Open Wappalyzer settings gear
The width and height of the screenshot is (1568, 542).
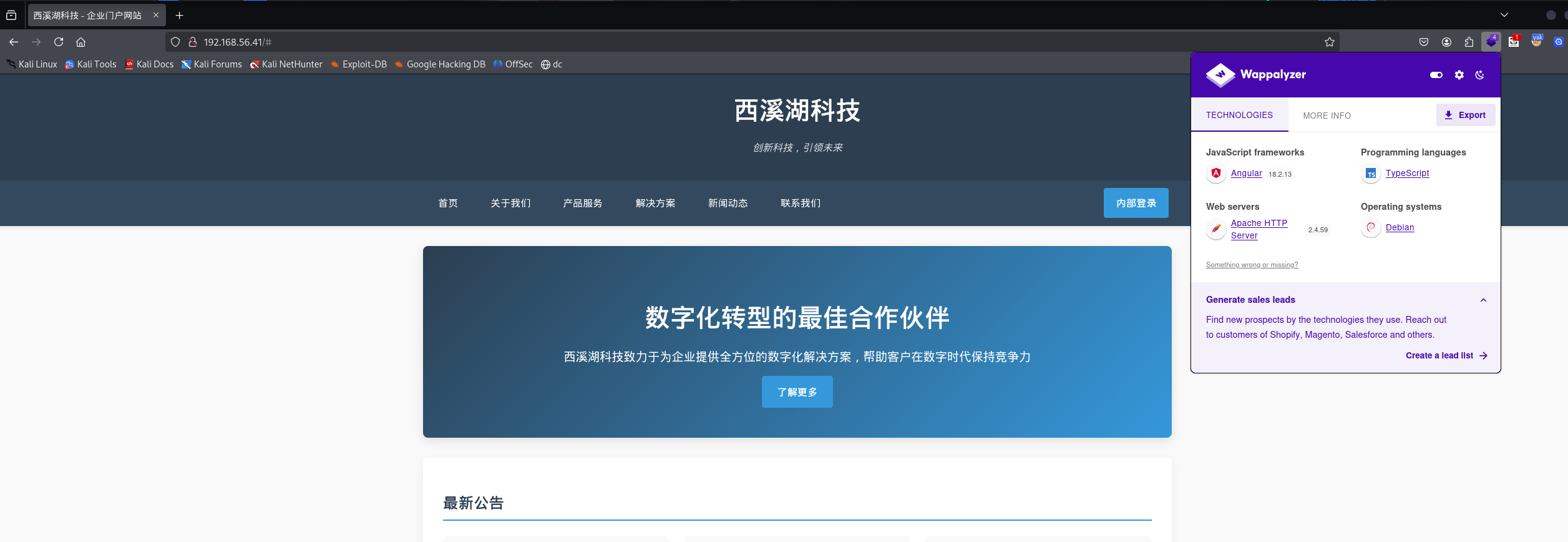click(1459, 75)
